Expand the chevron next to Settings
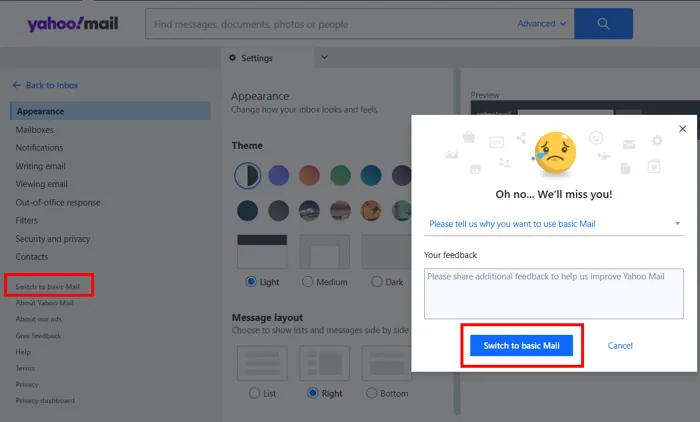This screenshot has height=422, width=700. [325, 57]
